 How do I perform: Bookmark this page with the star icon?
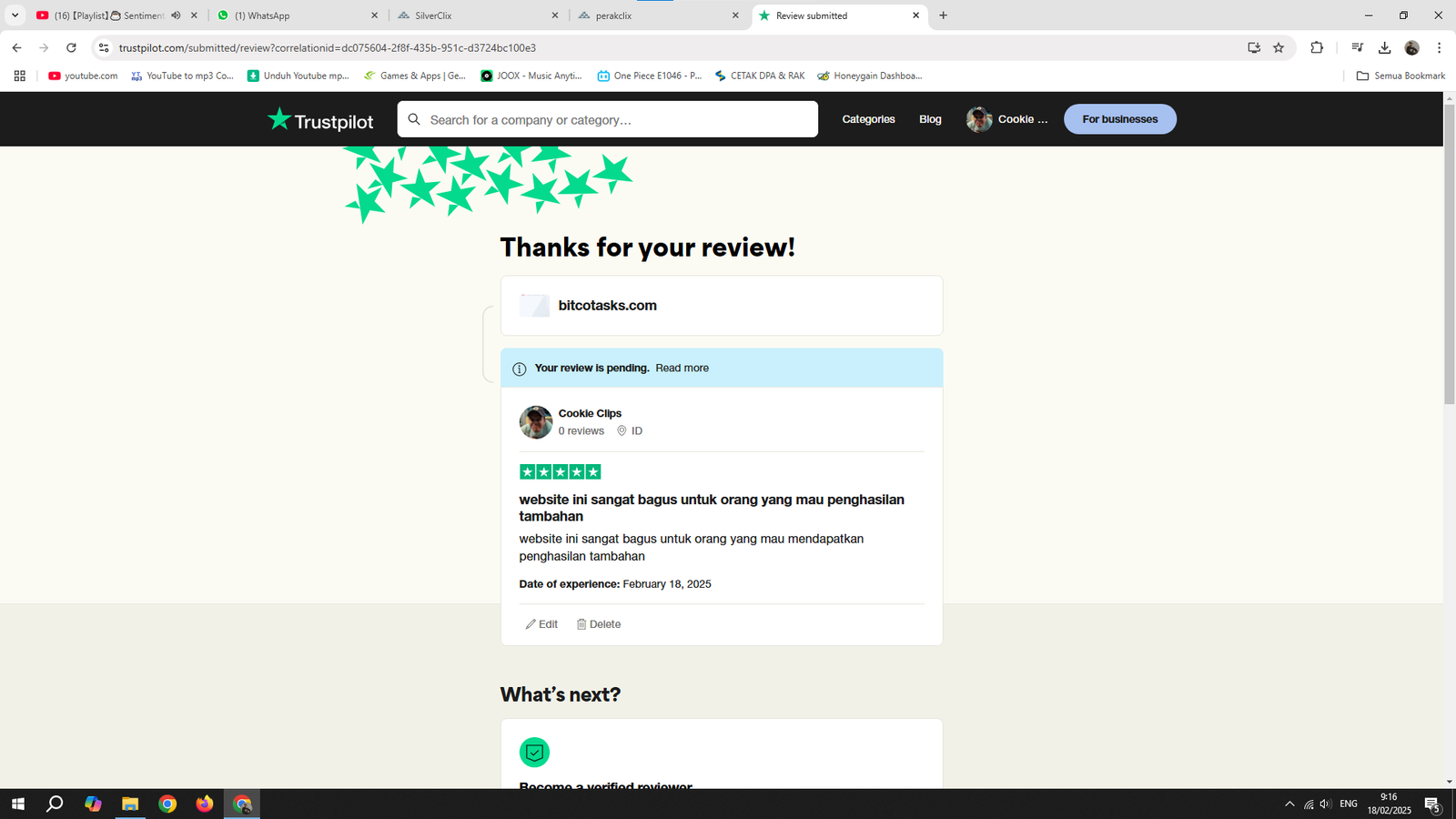pos(1279,47)
